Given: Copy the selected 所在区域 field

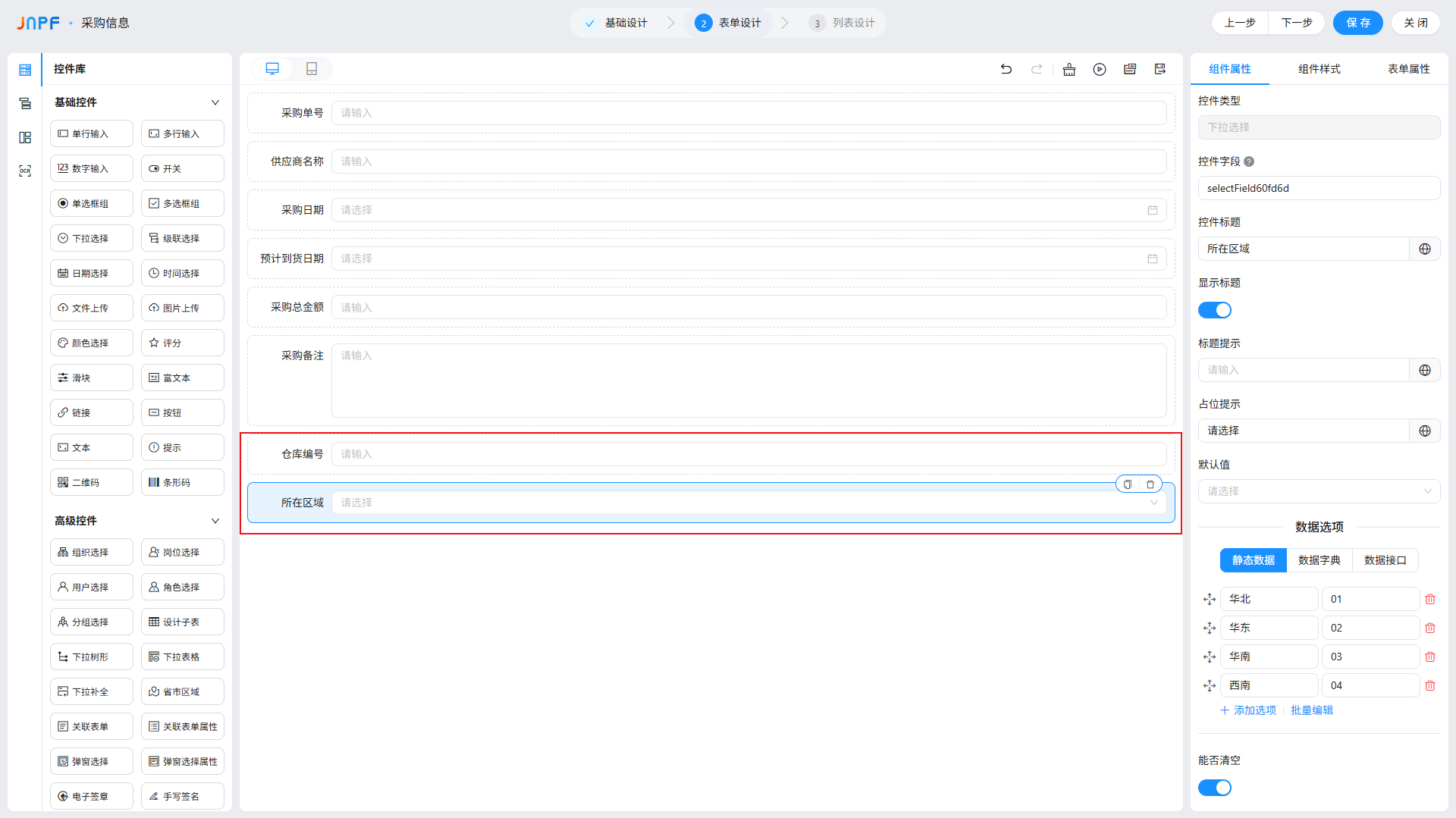Looking at the screenshot, I should (x=1128, y=484).
